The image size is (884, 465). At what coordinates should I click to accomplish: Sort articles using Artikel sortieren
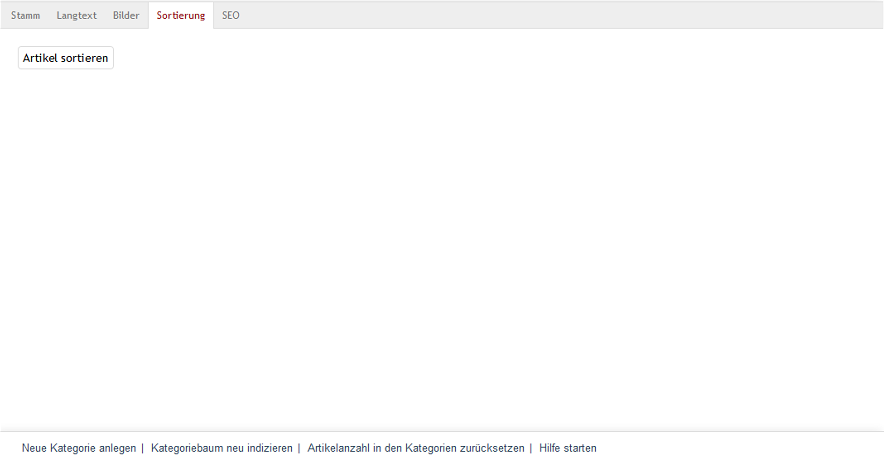click(x=66, y=58)
